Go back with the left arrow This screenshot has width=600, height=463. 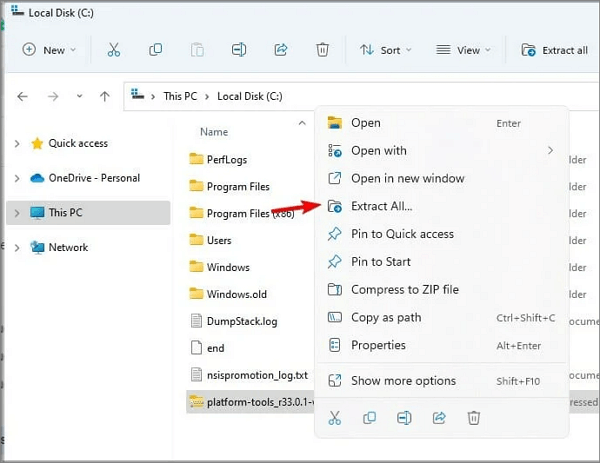point(23,96)
